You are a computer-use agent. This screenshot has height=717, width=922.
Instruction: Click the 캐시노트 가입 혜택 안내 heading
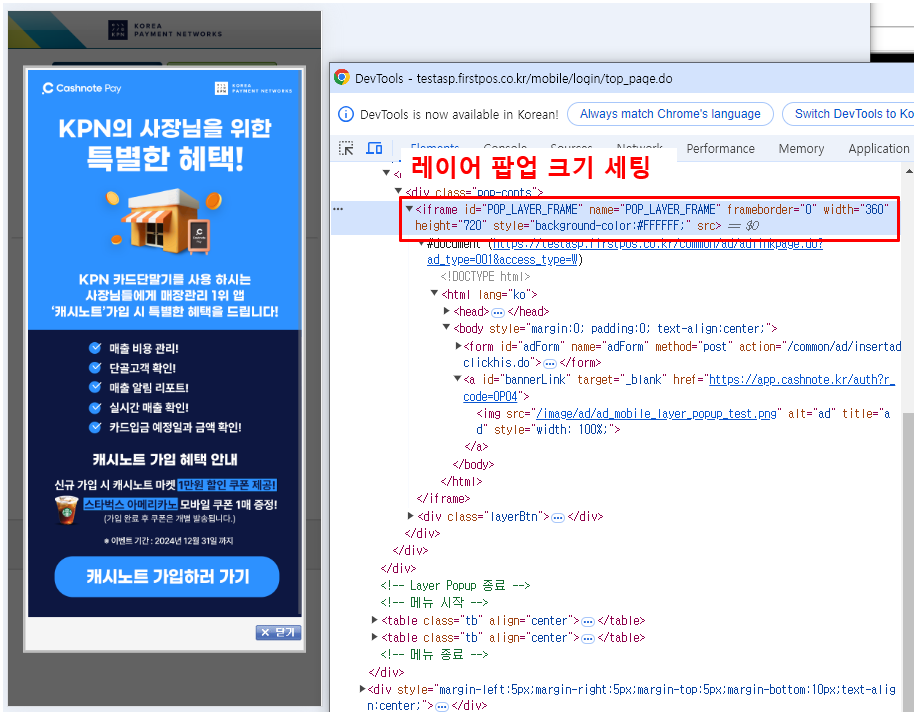click(x=165, y=459)
